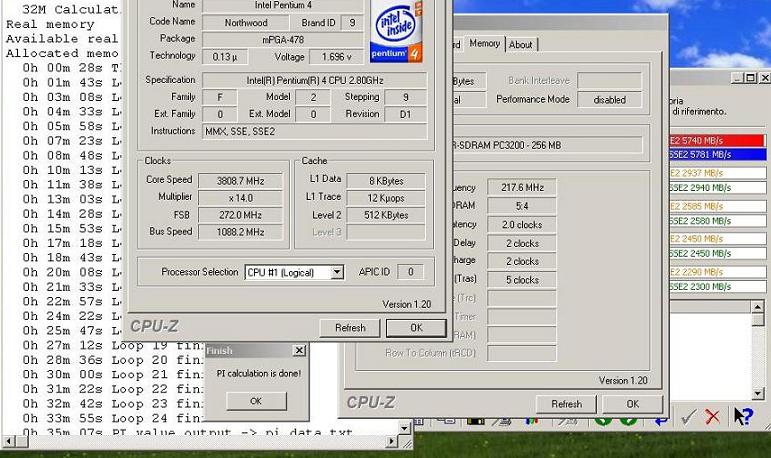
Task: Open the Processor Selection dropdown
Action: click(x=337, y=272)
